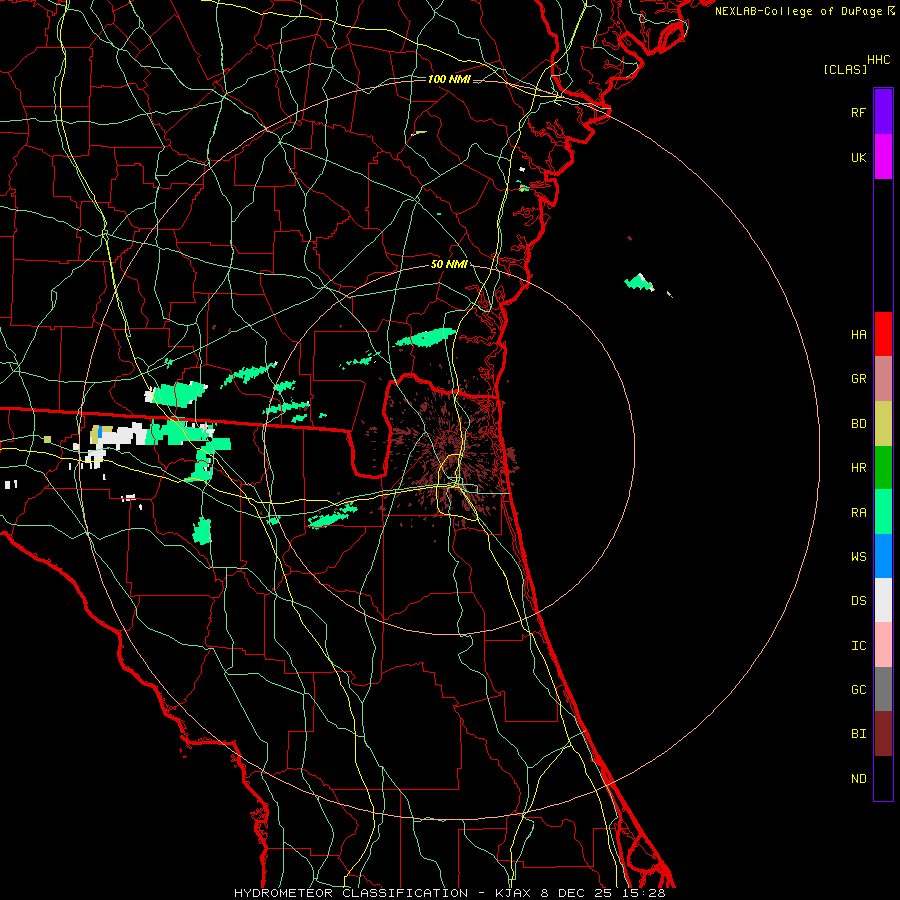
Task: Click the RA legend label
Action: click(858, 512)
